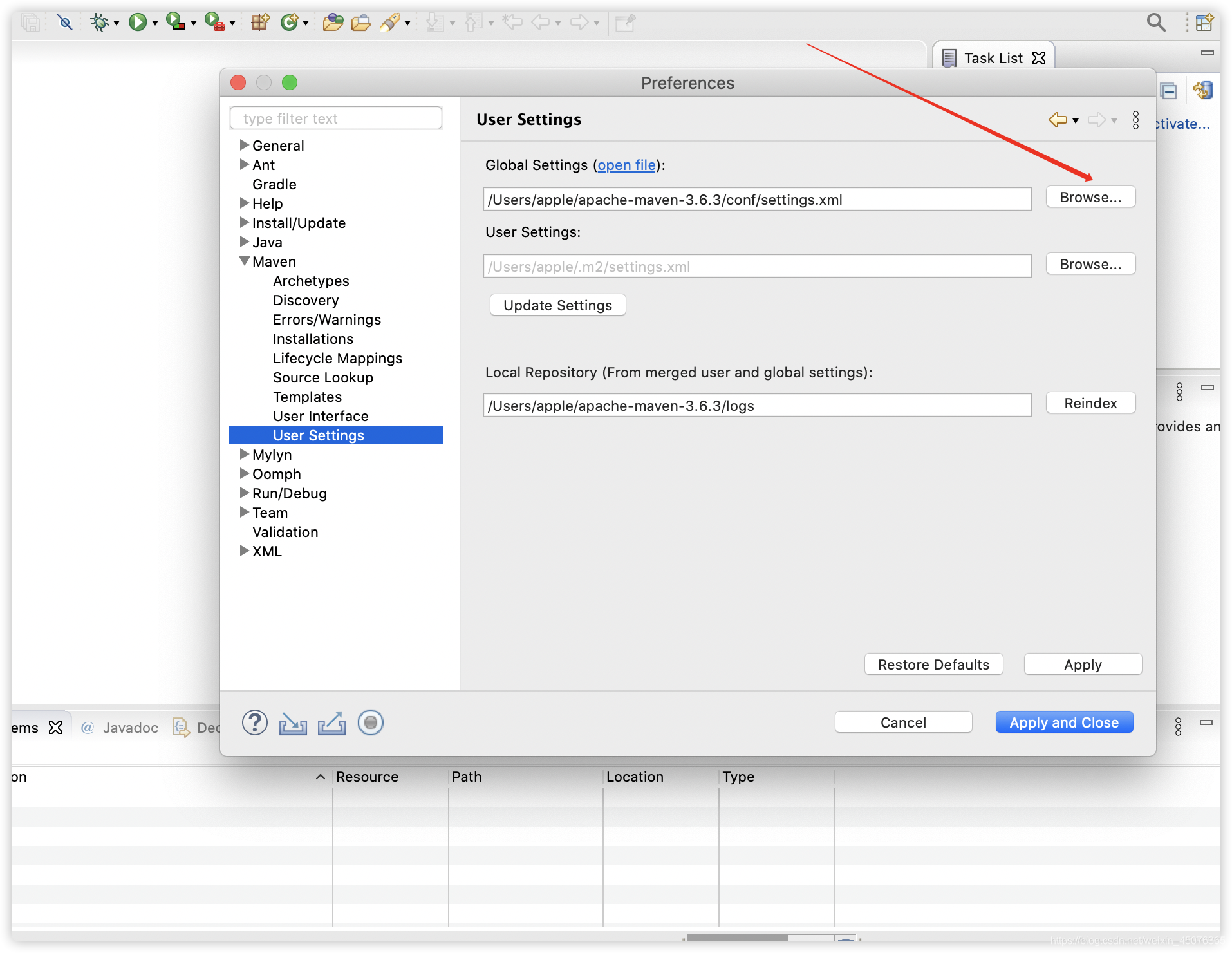Click the New Java Package toolbar icon
This screenshot has height=953, width=1232.
point(260,23)
